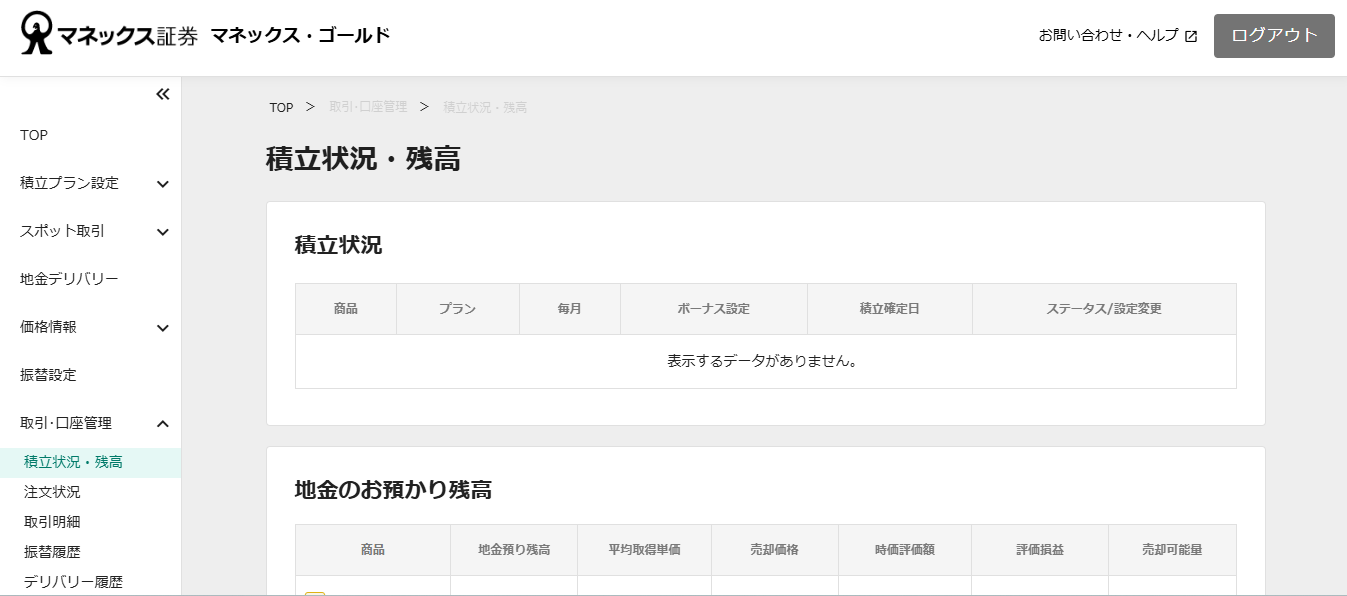Click the Monex Securities logo
This screenshot has width=1347, height=596.
[x=110, y=35]
